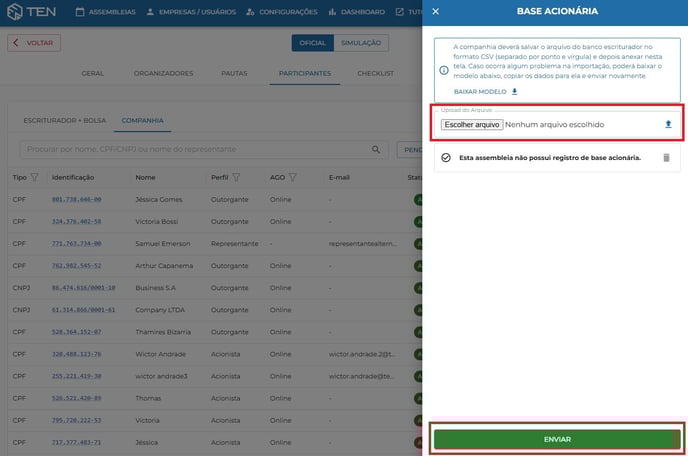Switch to the Organizadores tab
Image resolution: width=688 pixels, height=456 pixels.
(163, 73)
